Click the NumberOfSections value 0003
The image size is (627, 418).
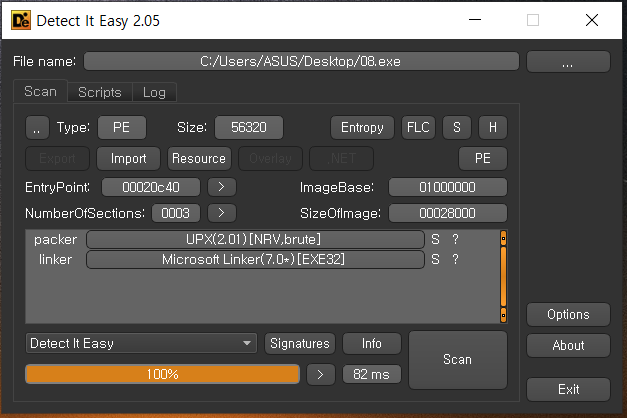tap(176, 213)
